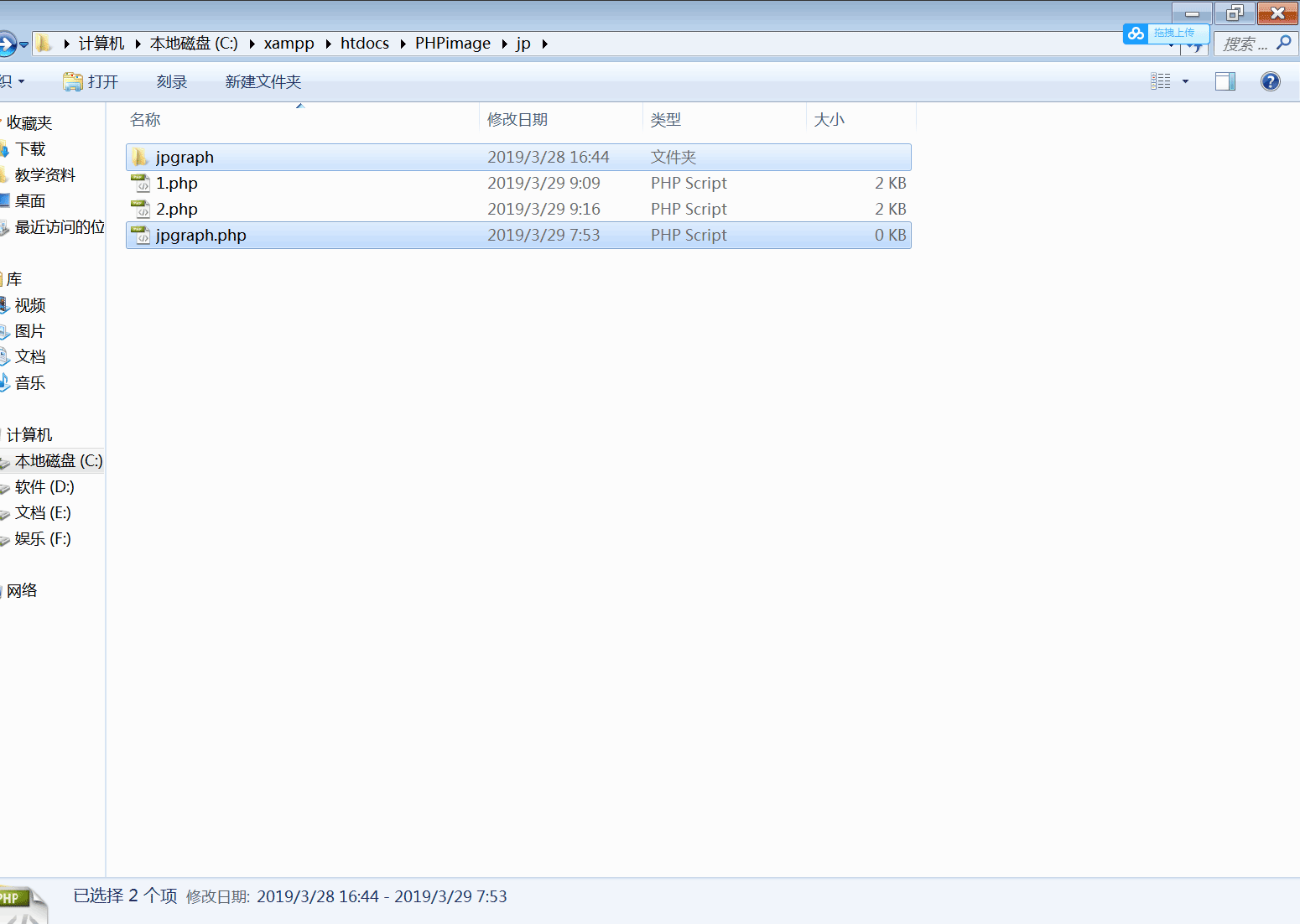Click the help question mark icon

1270,81
